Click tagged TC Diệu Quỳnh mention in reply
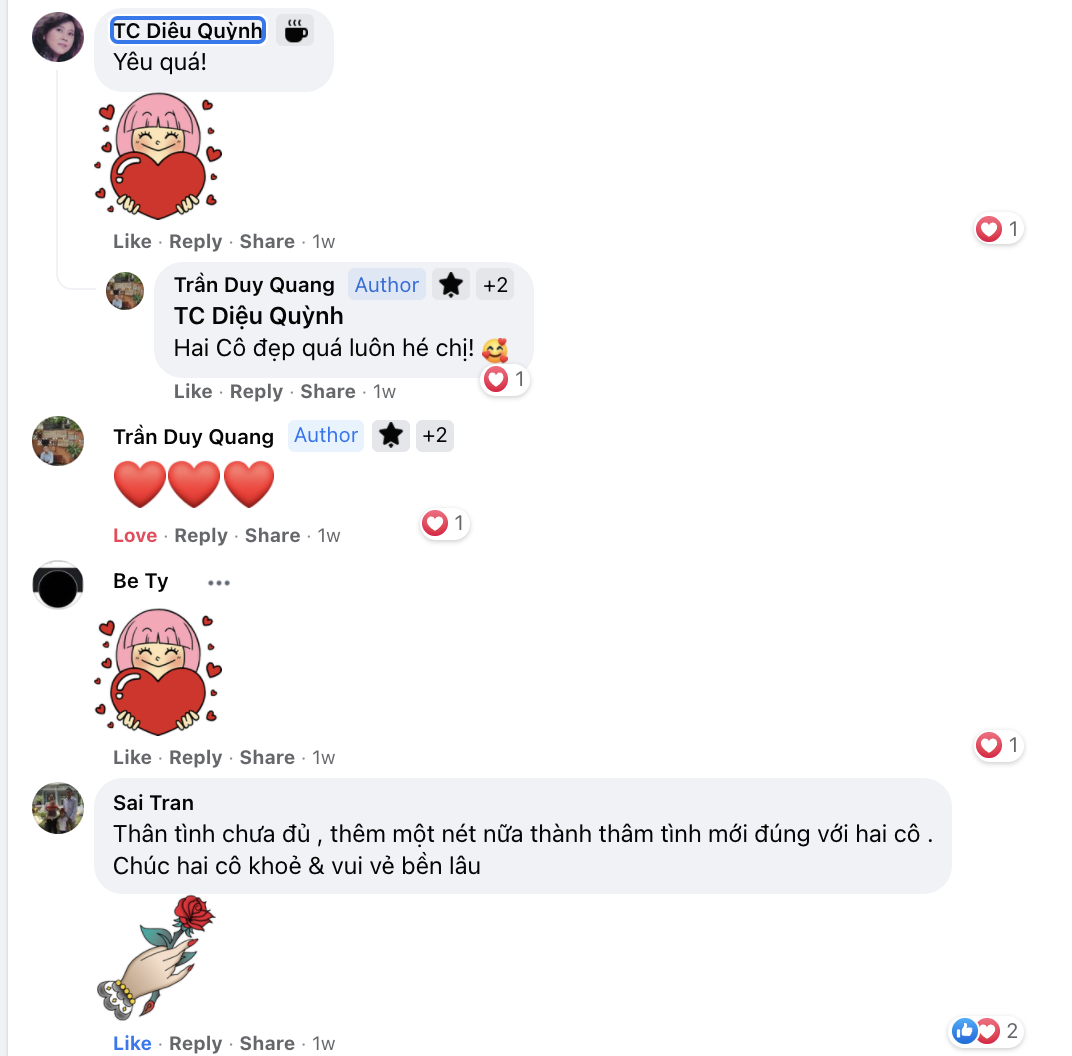The height and width of the screenshot is (1056, 1072). tap(258, 316)
